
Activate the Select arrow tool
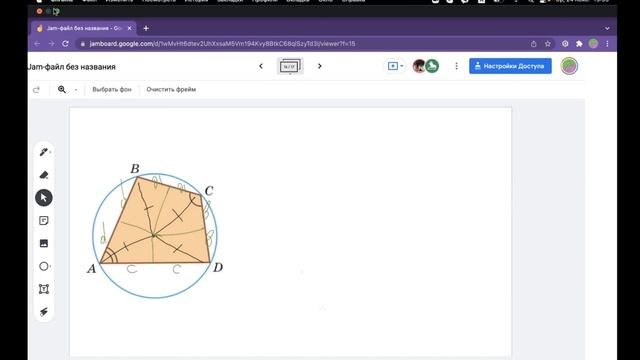click(44, 198)
